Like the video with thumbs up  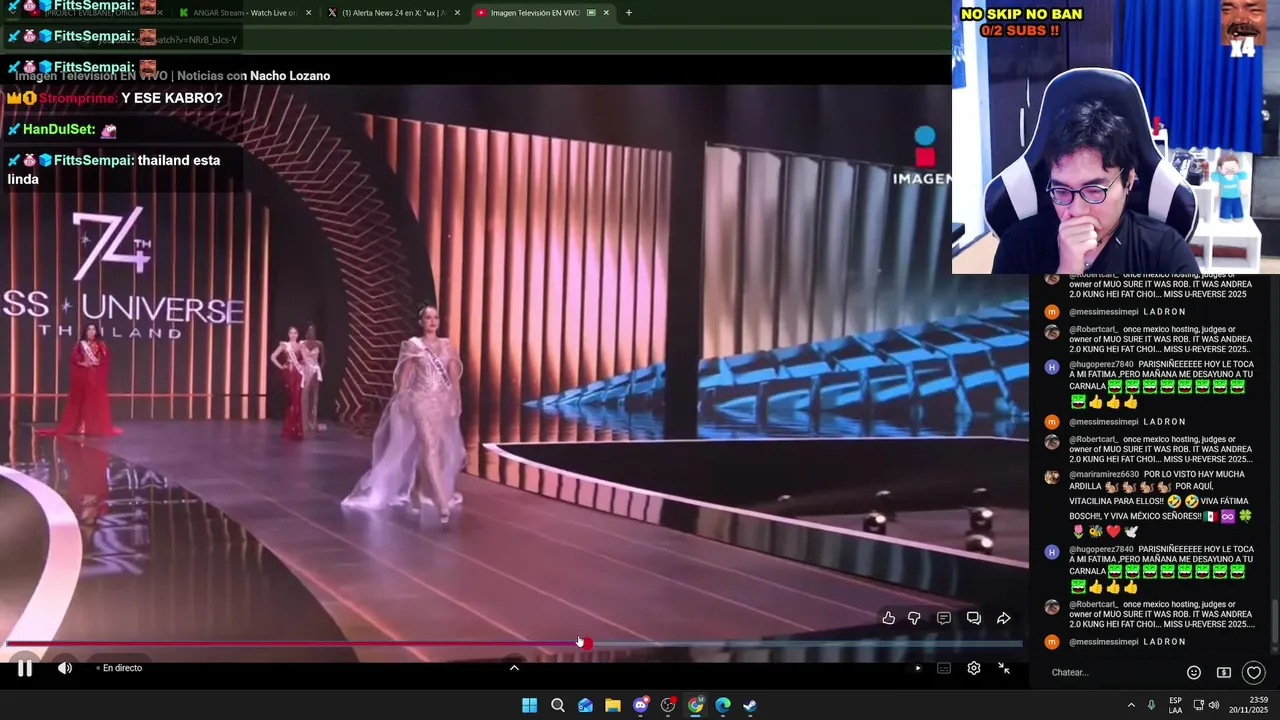[x=889, y=618]
